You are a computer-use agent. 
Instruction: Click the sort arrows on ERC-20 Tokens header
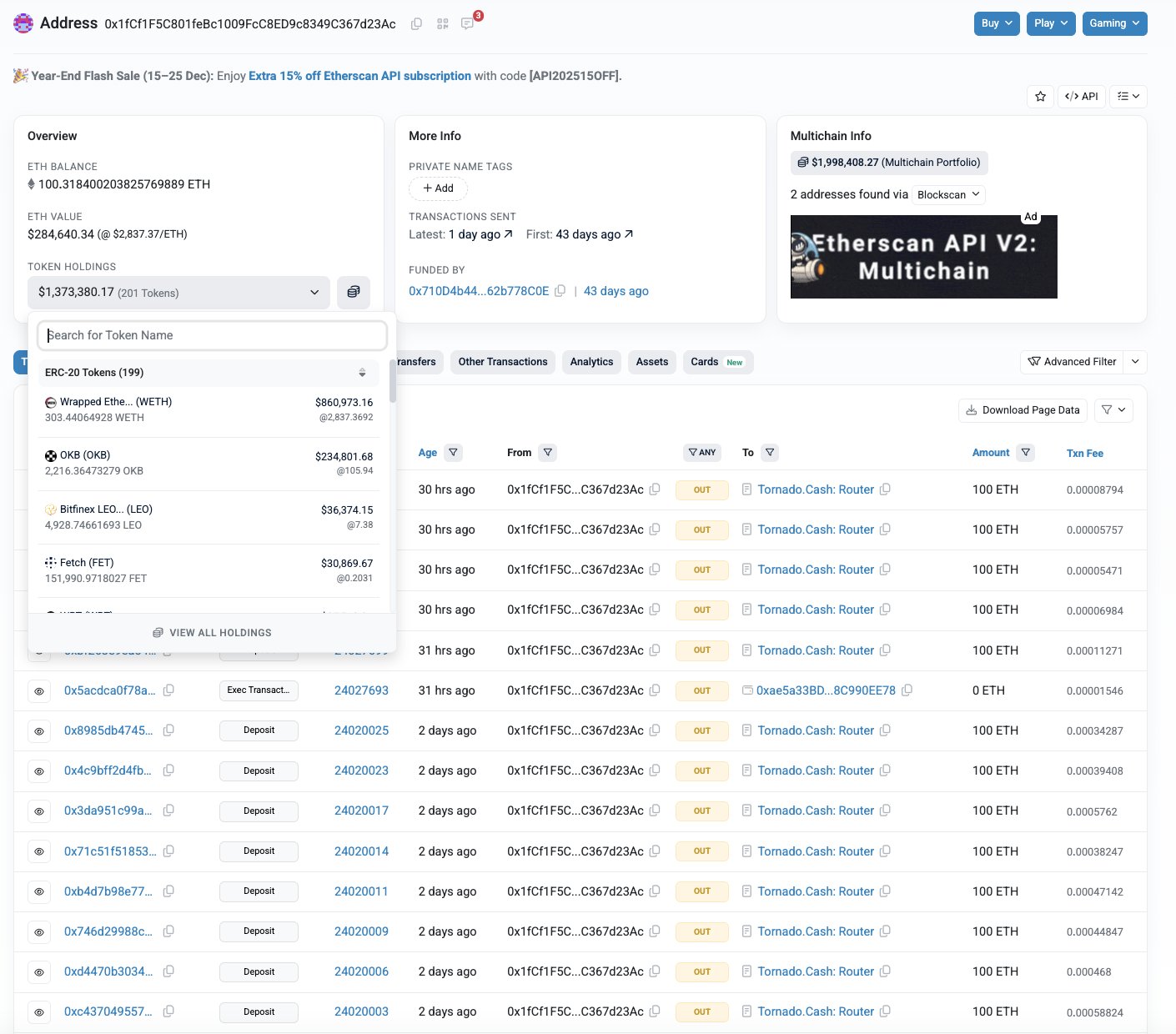[363, 373]
